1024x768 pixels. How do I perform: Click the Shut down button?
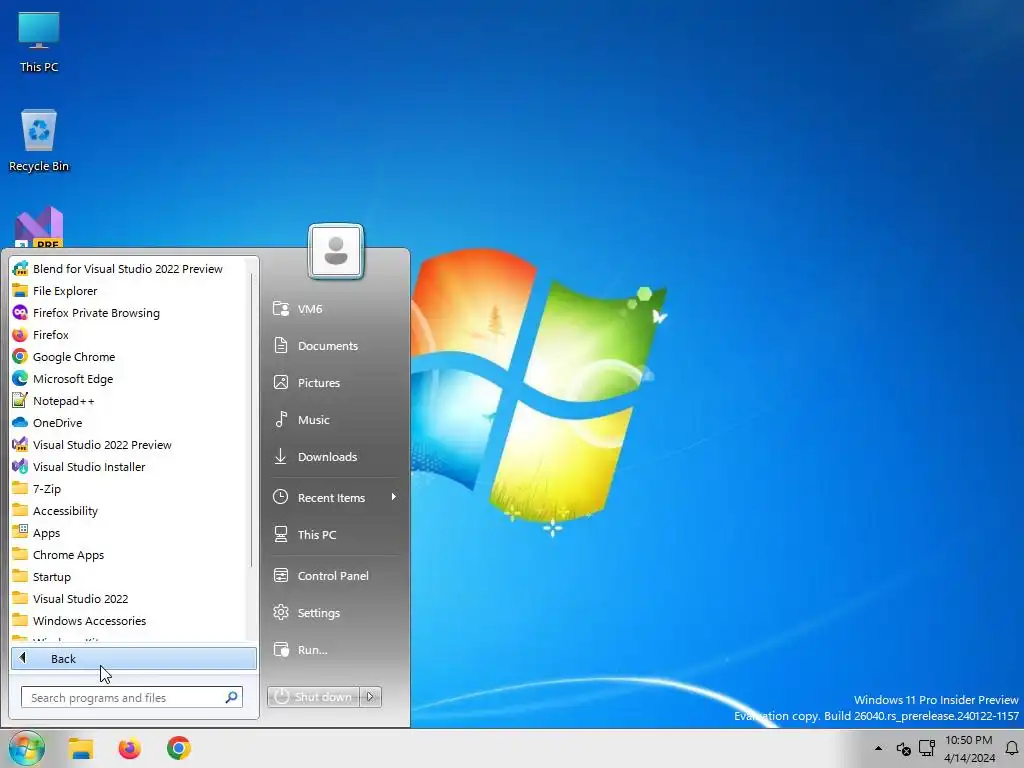pyautogui.click(x=313, y=697)
